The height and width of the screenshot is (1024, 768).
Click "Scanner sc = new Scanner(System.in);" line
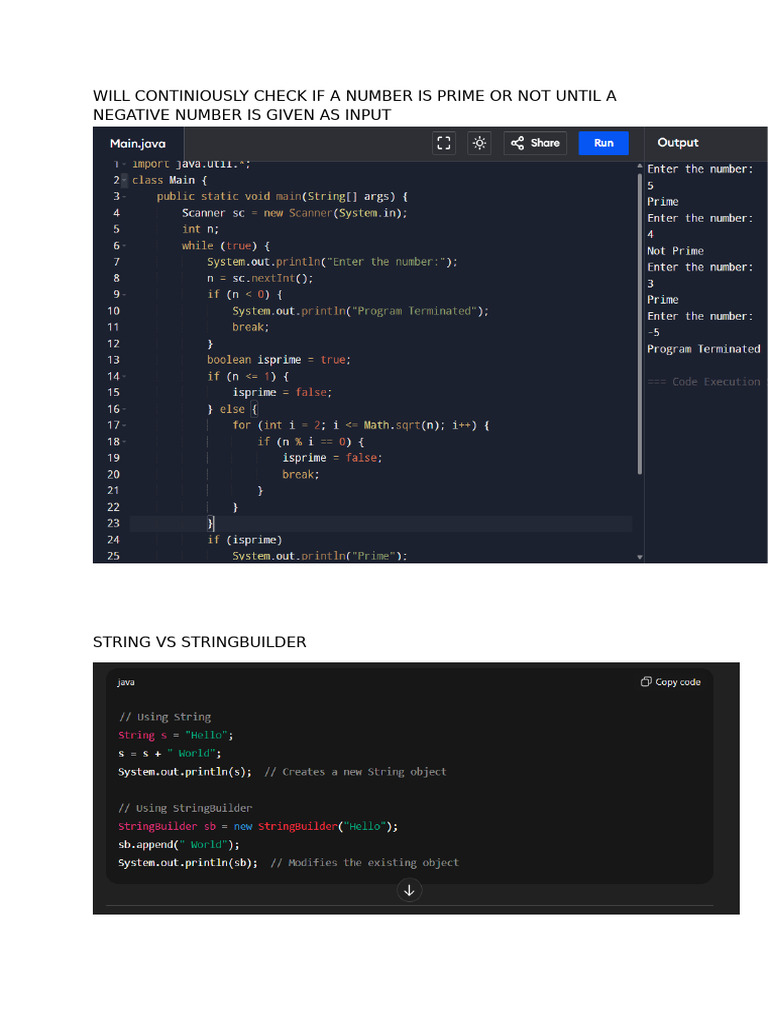[x=294, y=213]
